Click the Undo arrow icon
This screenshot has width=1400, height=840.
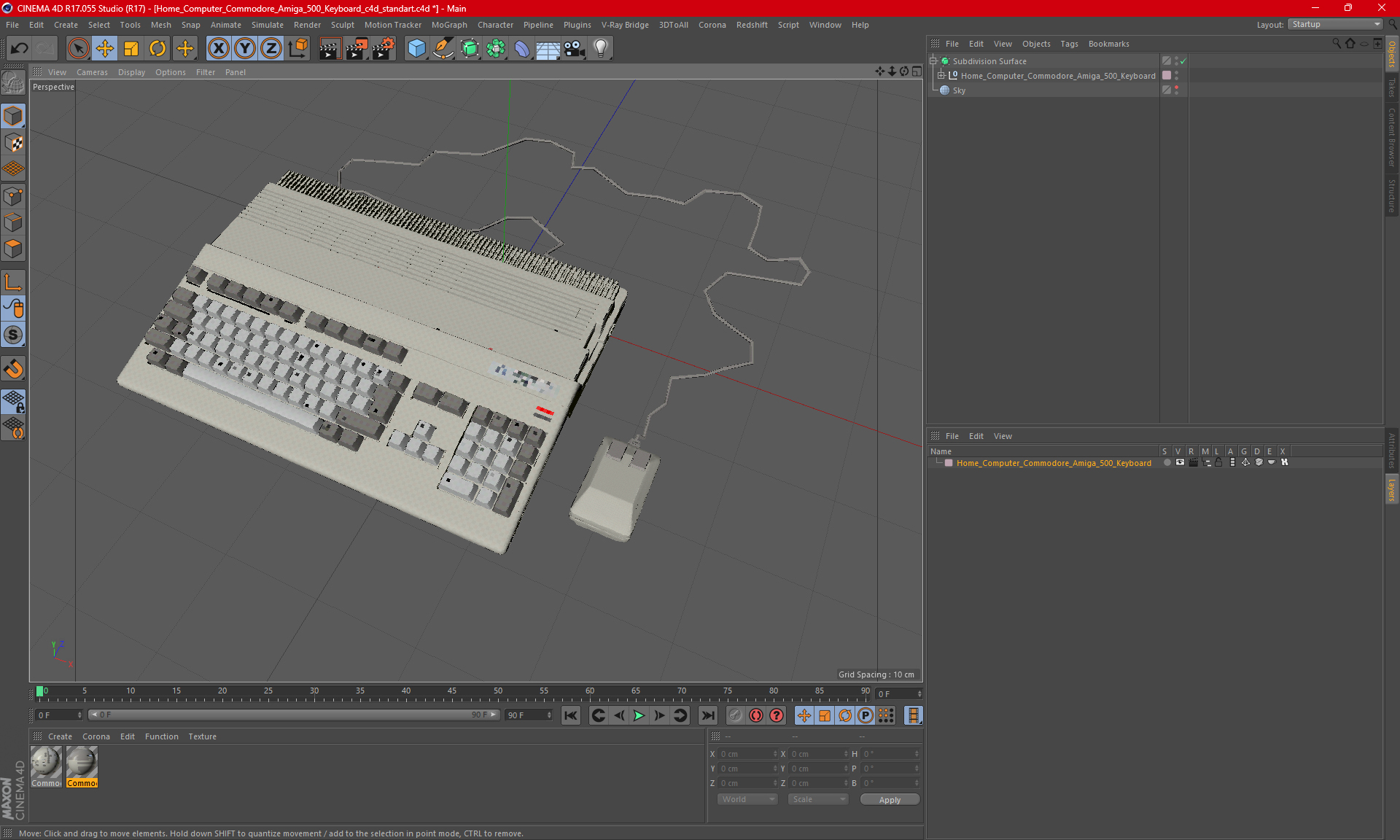[20, 49]
